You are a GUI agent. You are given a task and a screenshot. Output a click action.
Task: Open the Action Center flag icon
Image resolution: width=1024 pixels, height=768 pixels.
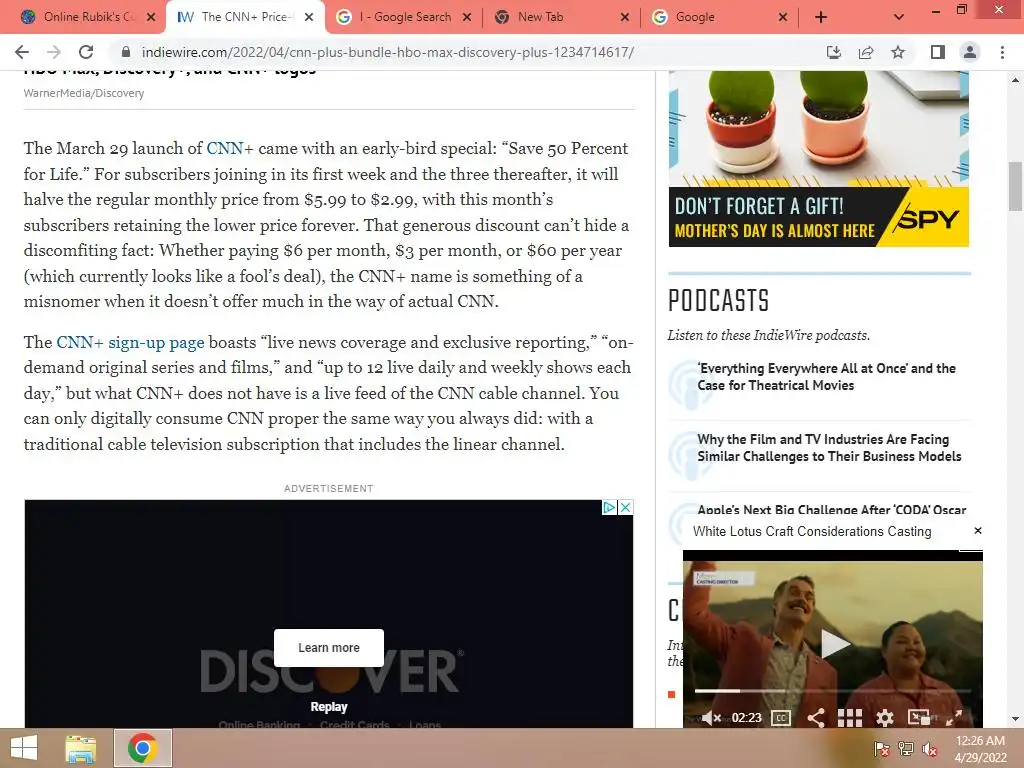[881, 749]
